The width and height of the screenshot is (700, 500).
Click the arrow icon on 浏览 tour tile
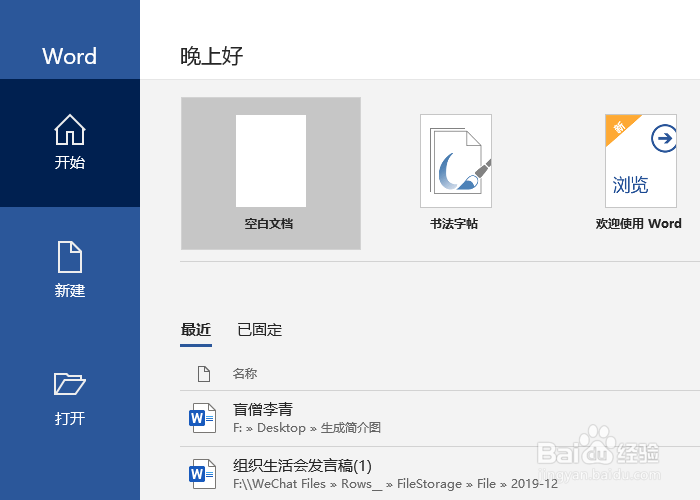point(664,138)
